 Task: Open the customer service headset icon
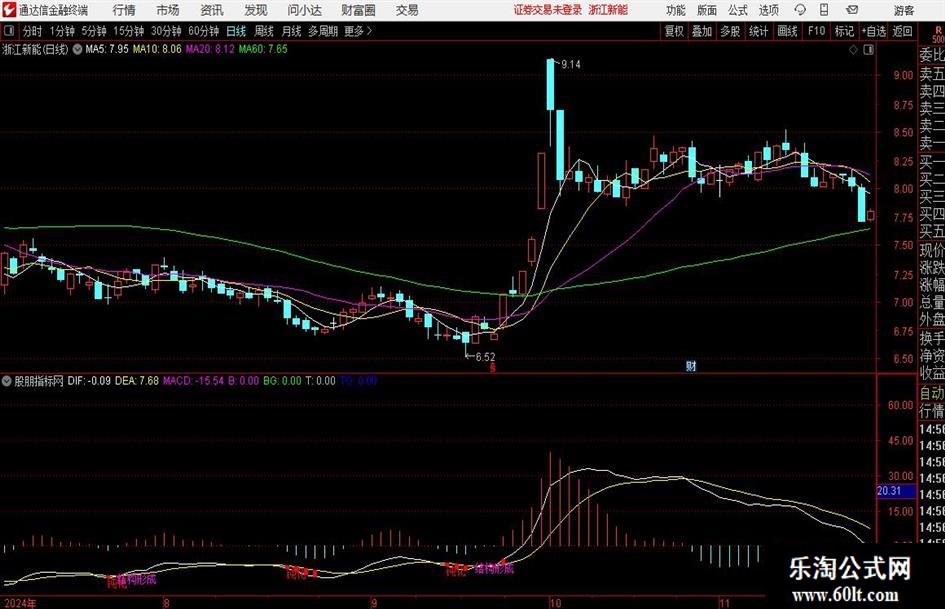800,10
